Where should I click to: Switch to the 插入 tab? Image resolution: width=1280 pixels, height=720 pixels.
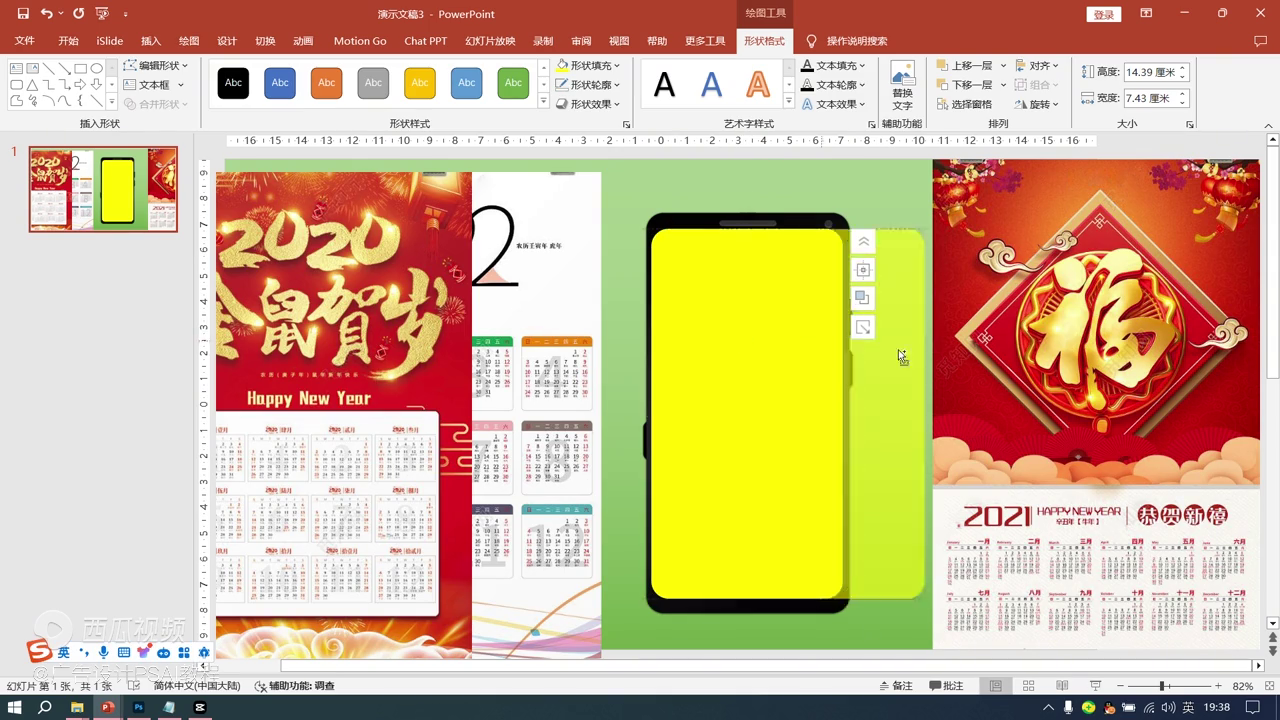pyautogui.click(x=151, y=41)
